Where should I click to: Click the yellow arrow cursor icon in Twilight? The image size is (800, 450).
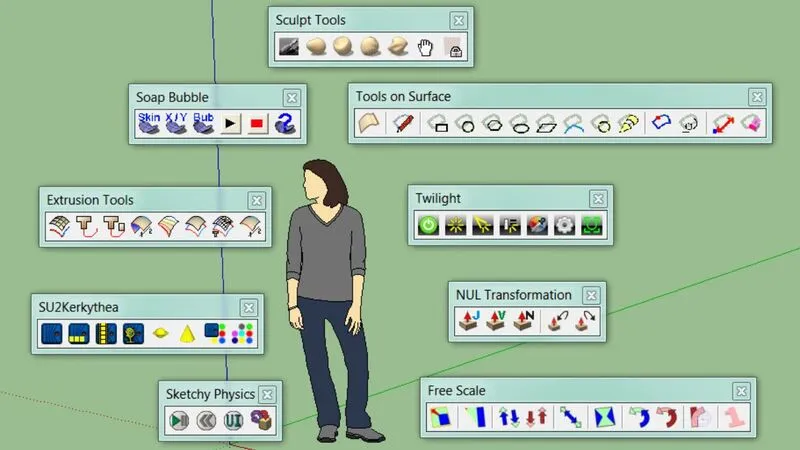click(483, 225)
